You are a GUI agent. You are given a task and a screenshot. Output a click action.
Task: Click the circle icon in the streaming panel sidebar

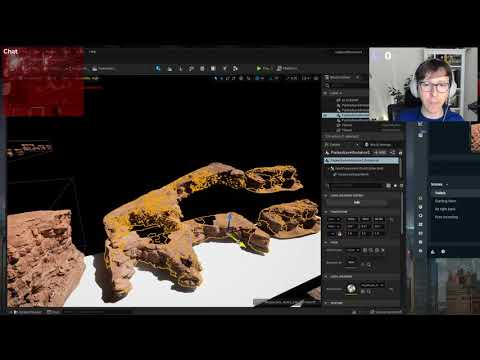coord(421,216)
